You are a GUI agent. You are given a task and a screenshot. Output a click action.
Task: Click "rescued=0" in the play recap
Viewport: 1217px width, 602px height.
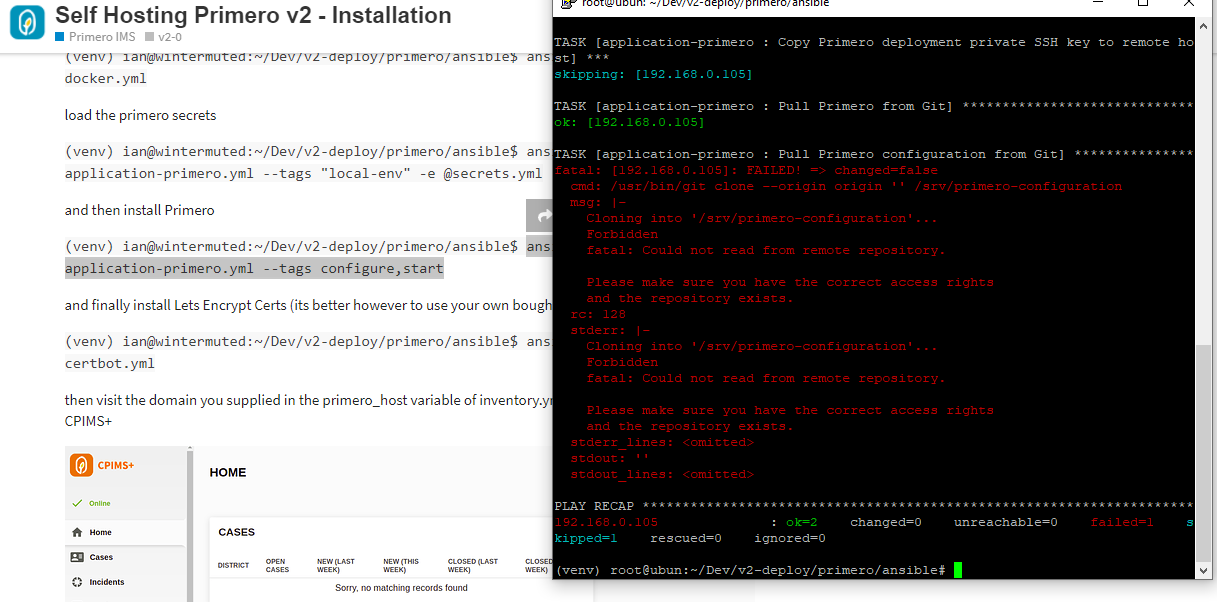[x=686, y=538]
